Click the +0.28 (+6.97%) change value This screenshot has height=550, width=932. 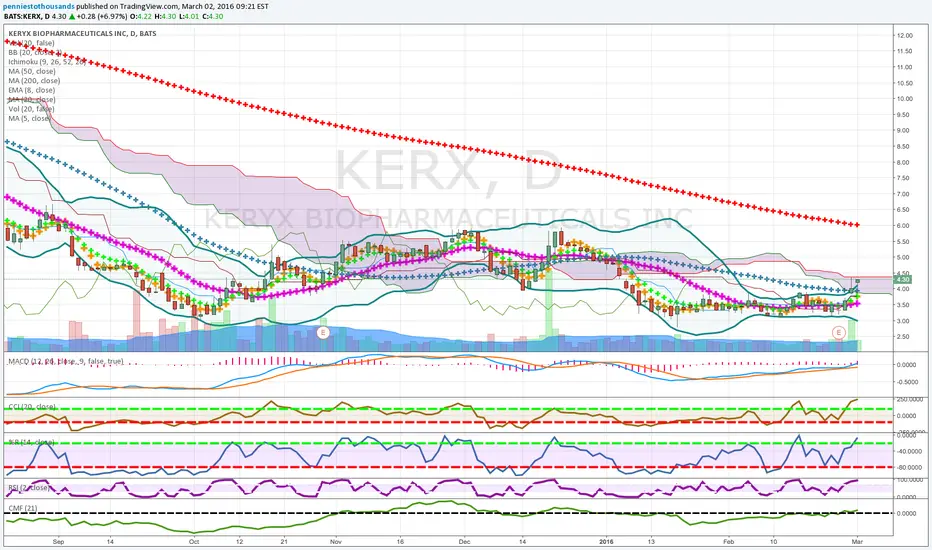click(100, 16)
